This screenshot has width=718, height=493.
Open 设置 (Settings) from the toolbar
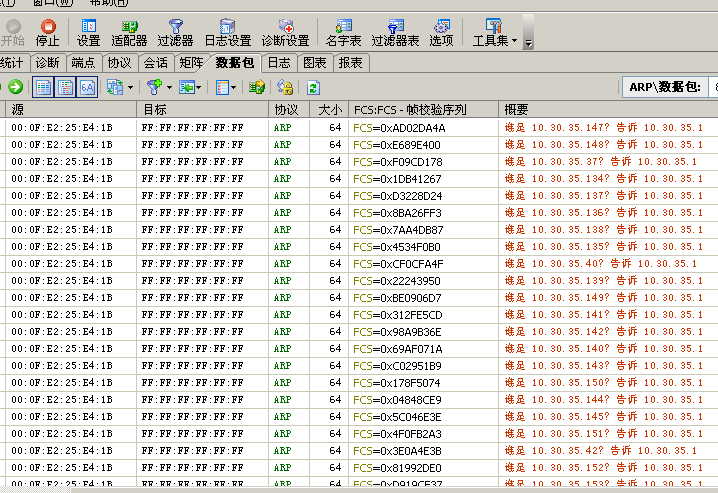click(88, 32)
